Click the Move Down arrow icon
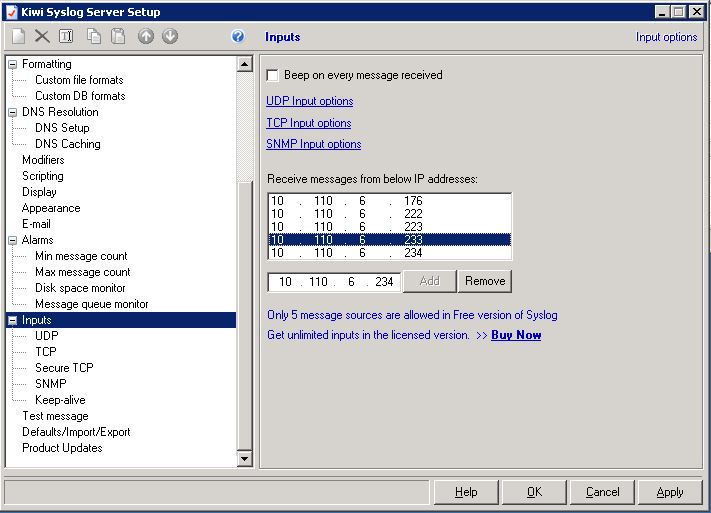The width and height of the screenshot is (711, 513). pyautogui.click(x=170, y=37)
